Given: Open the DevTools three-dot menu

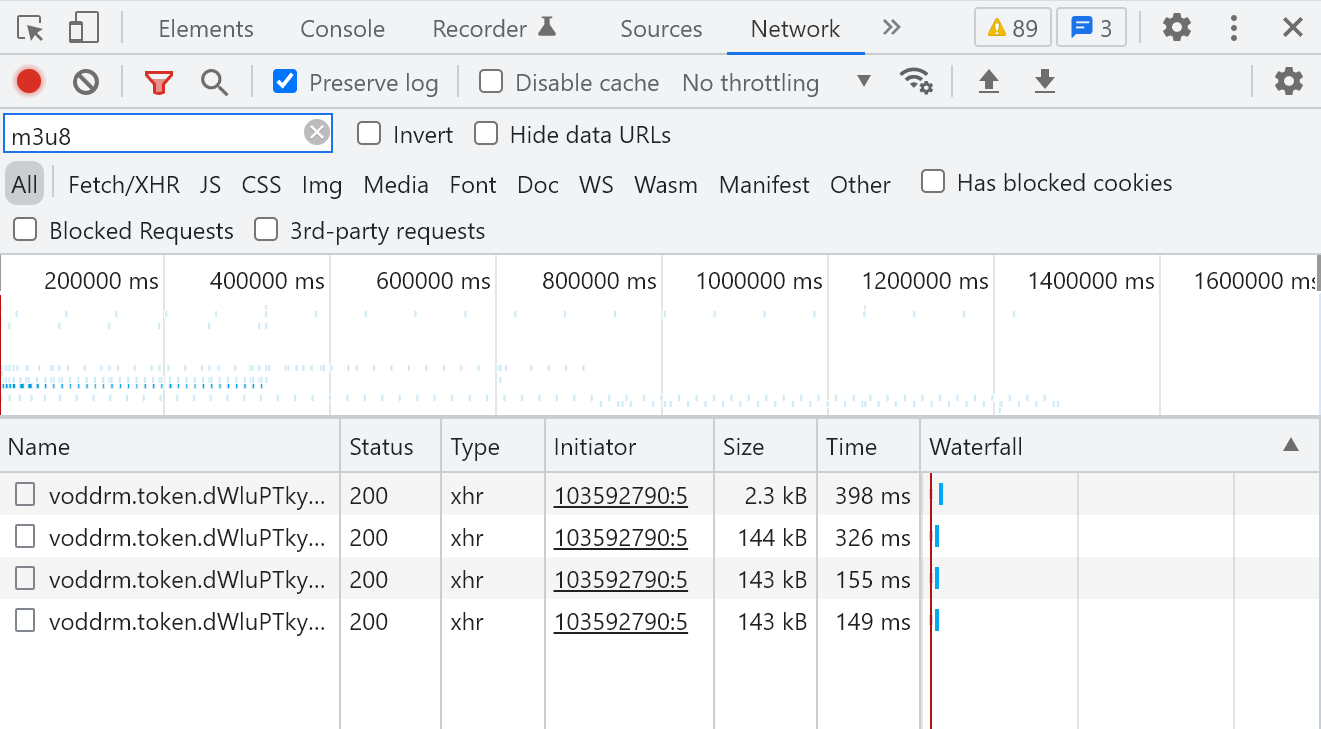Looking at the screenshot, I should coord(1234,28).
